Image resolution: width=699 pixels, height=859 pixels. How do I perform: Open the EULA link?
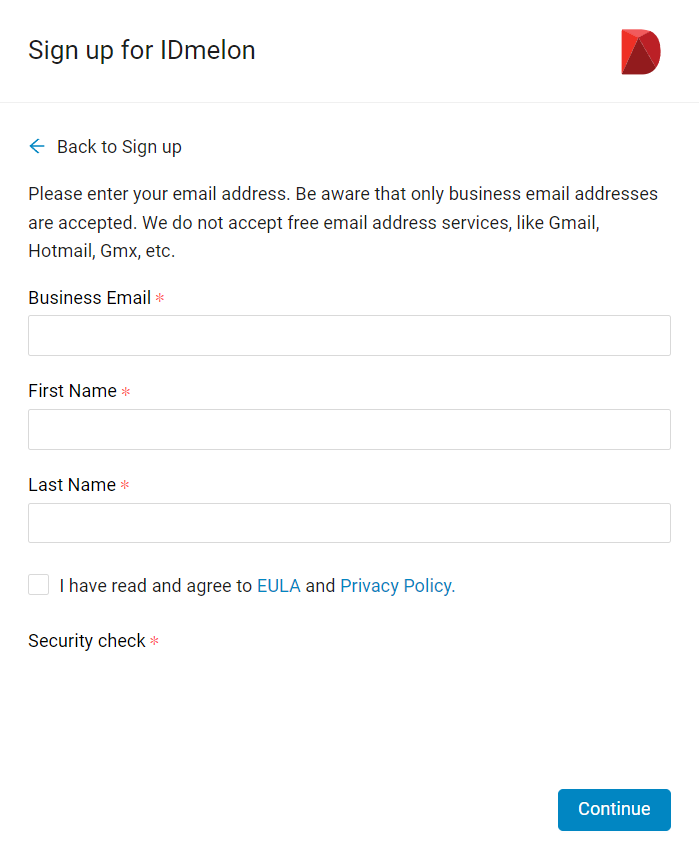coord(279,586)
